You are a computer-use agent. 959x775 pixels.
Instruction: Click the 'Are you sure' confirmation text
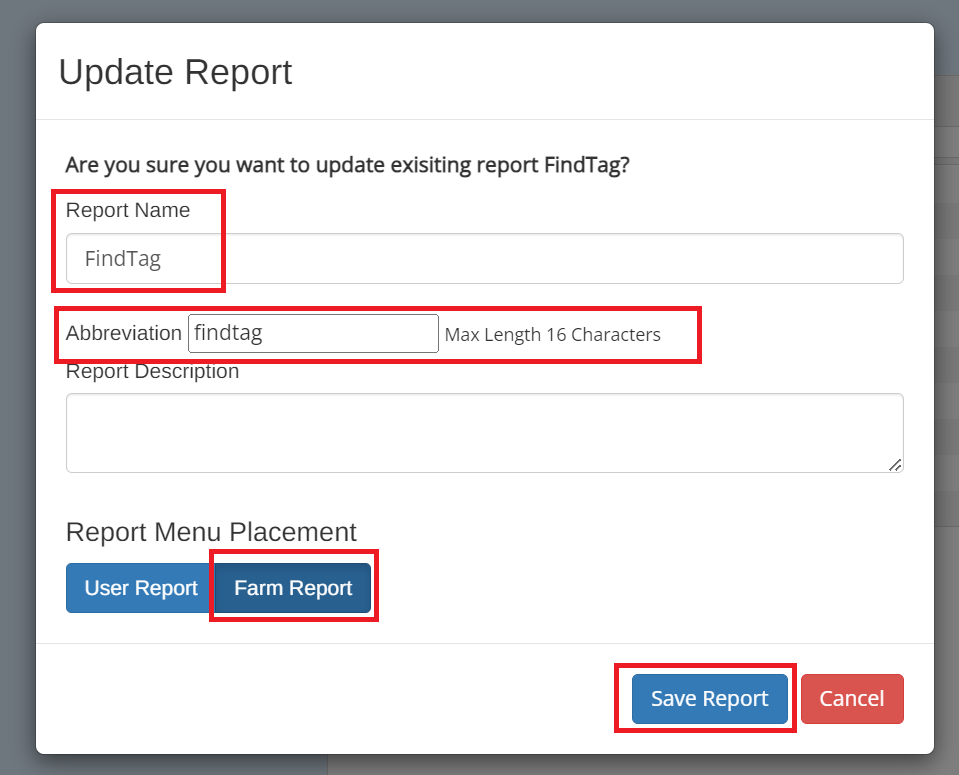click(347, 165)
